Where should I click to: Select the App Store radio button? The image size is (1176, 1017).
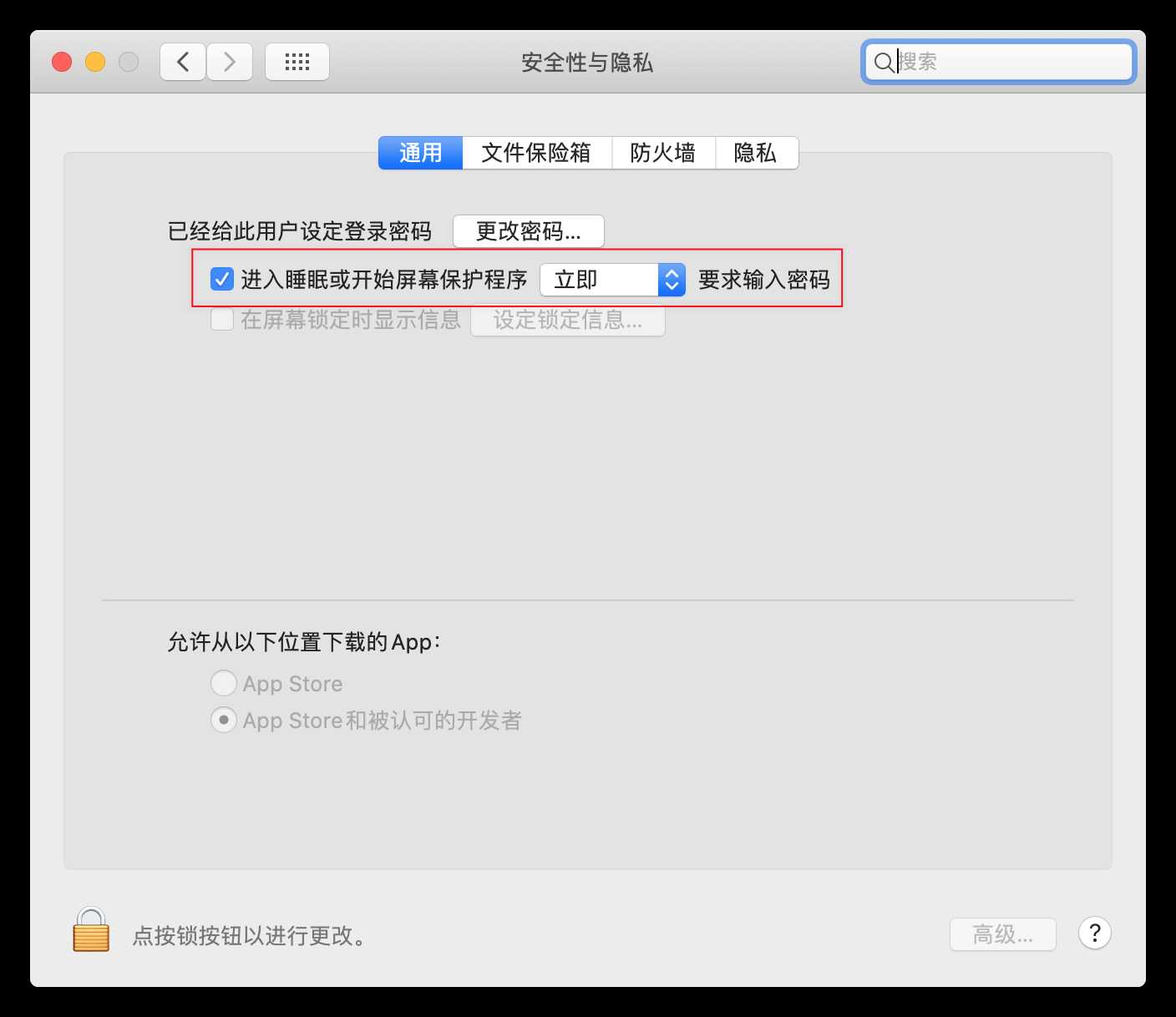[223, 683]
